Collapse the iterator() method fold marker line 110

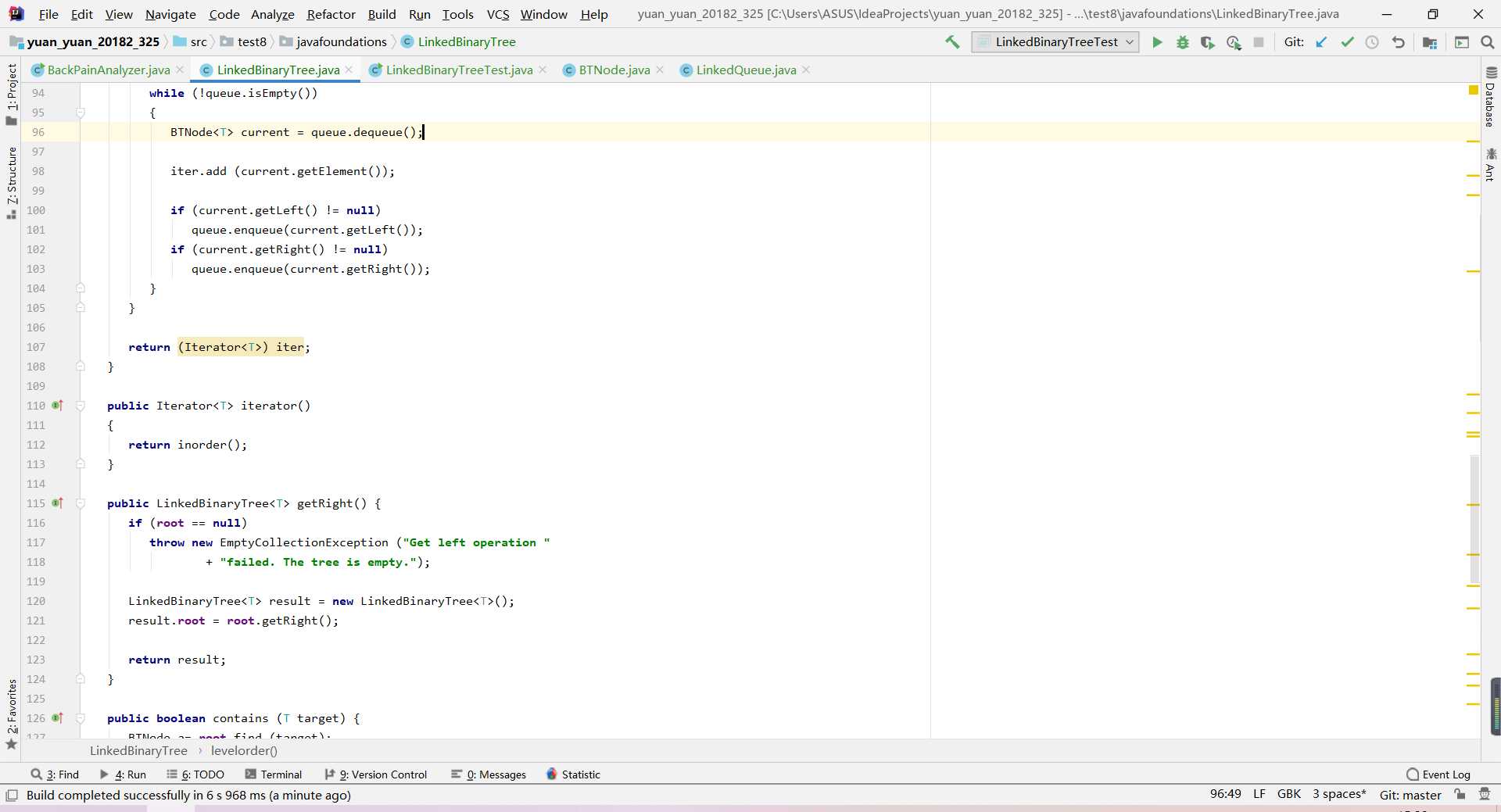tap(81, 406)
